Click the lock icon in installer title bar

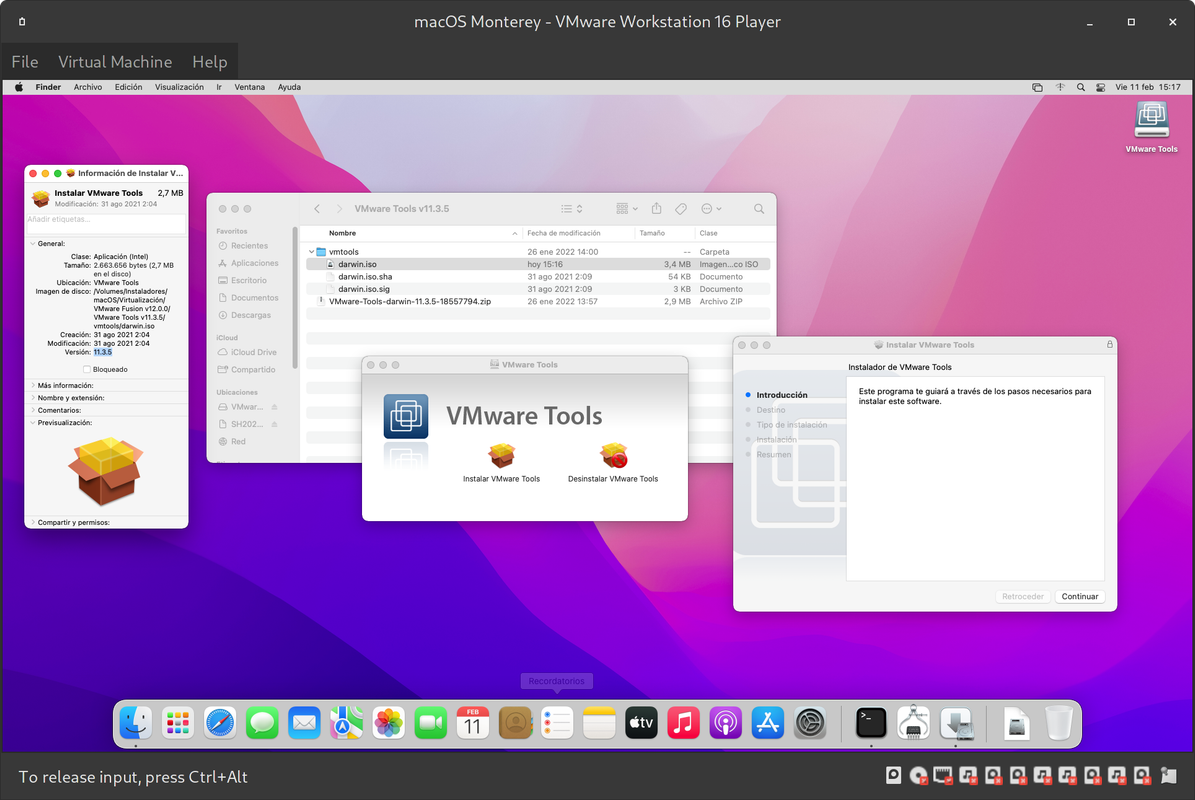pyautogui.click(x=1110, y=344)
